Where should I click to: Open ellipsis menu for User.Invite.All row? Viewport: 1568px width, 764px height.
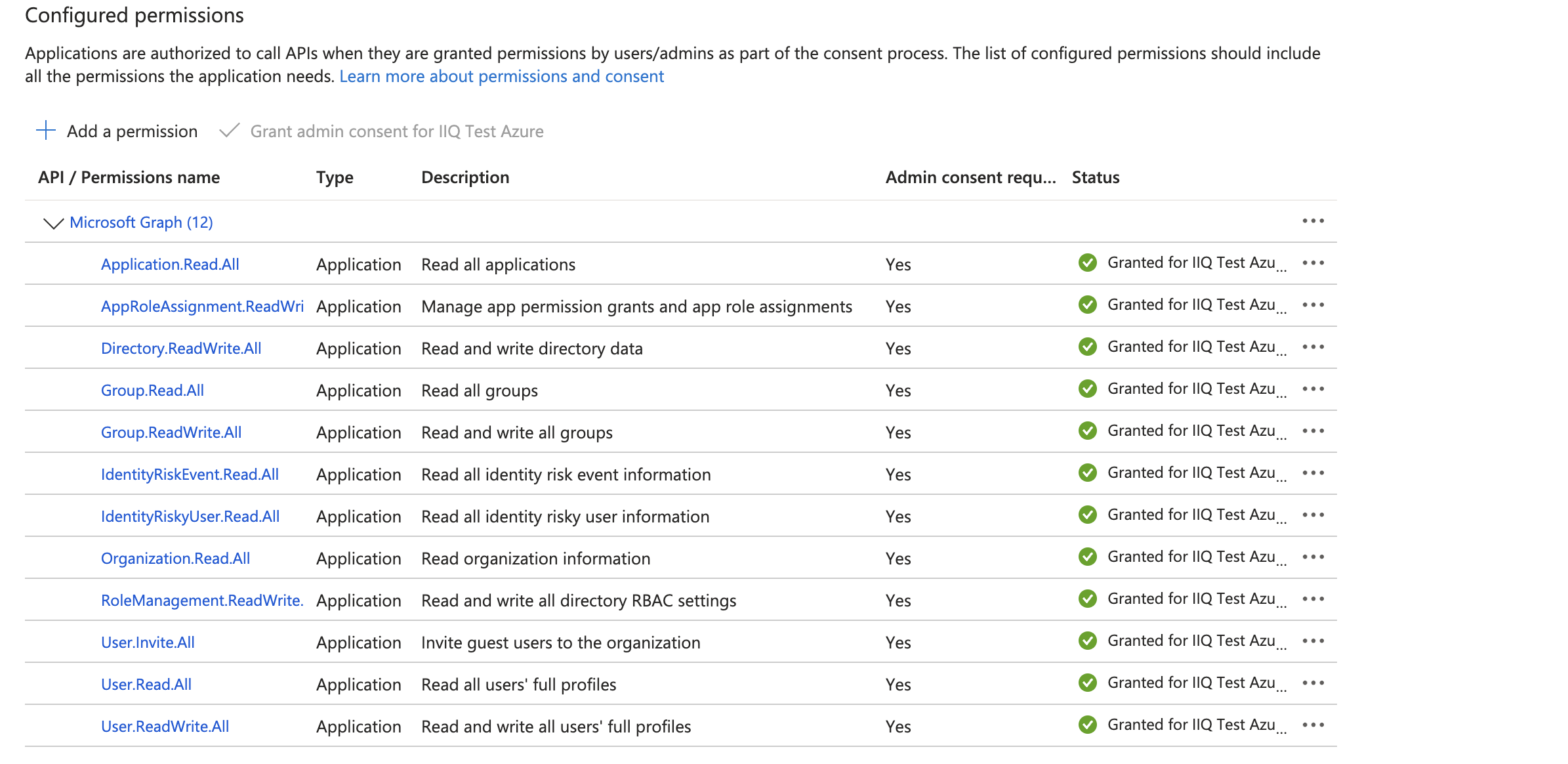click(1313, 641)
